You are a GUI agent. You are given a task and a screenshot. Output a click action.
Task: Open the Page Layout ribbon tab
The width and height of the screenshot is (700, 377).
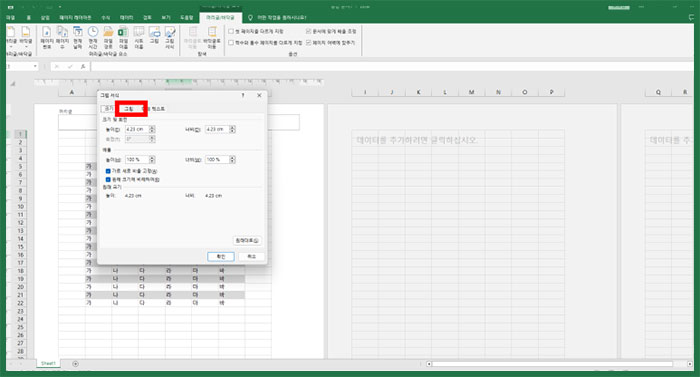pyautogui.click(x=75, y=17)
